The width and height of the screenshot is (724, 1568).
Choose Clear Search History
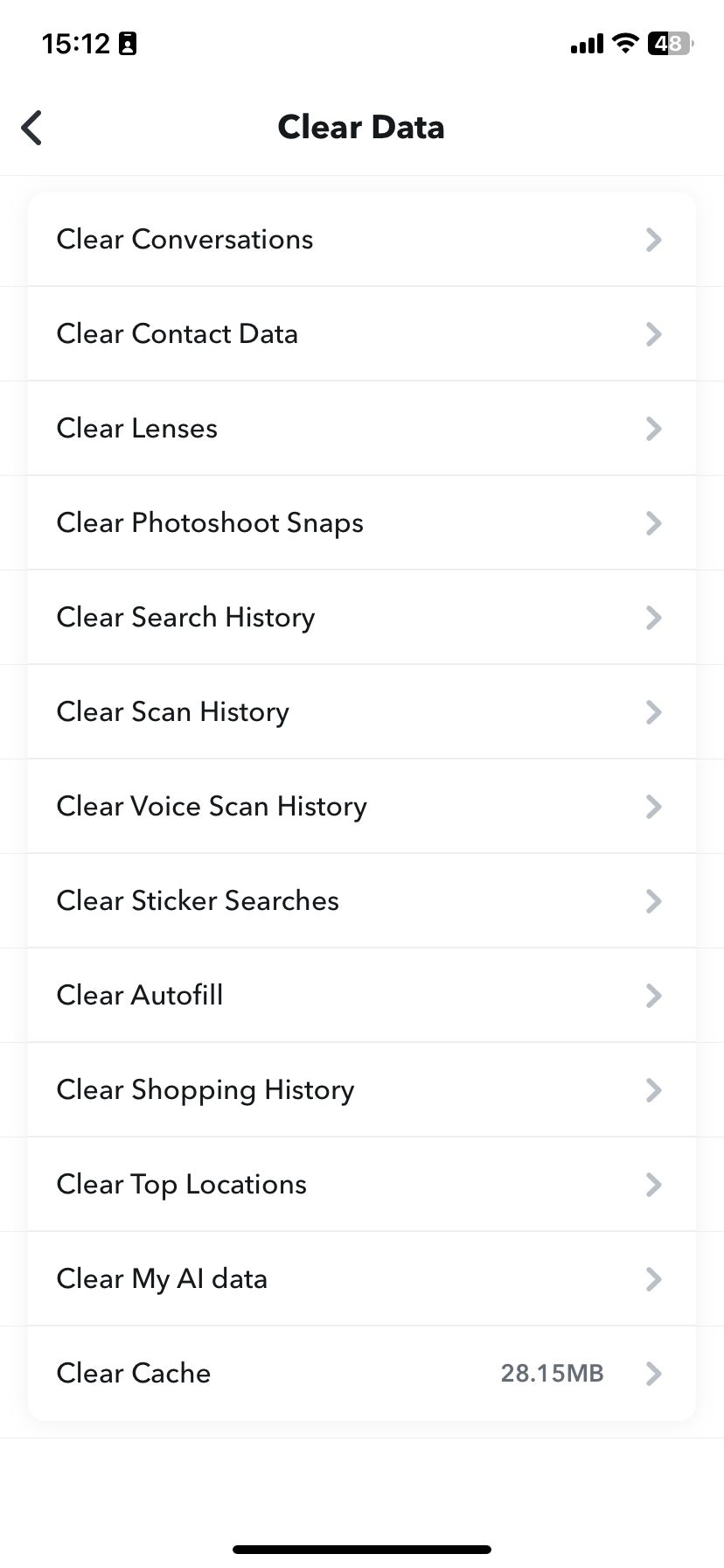185,618
